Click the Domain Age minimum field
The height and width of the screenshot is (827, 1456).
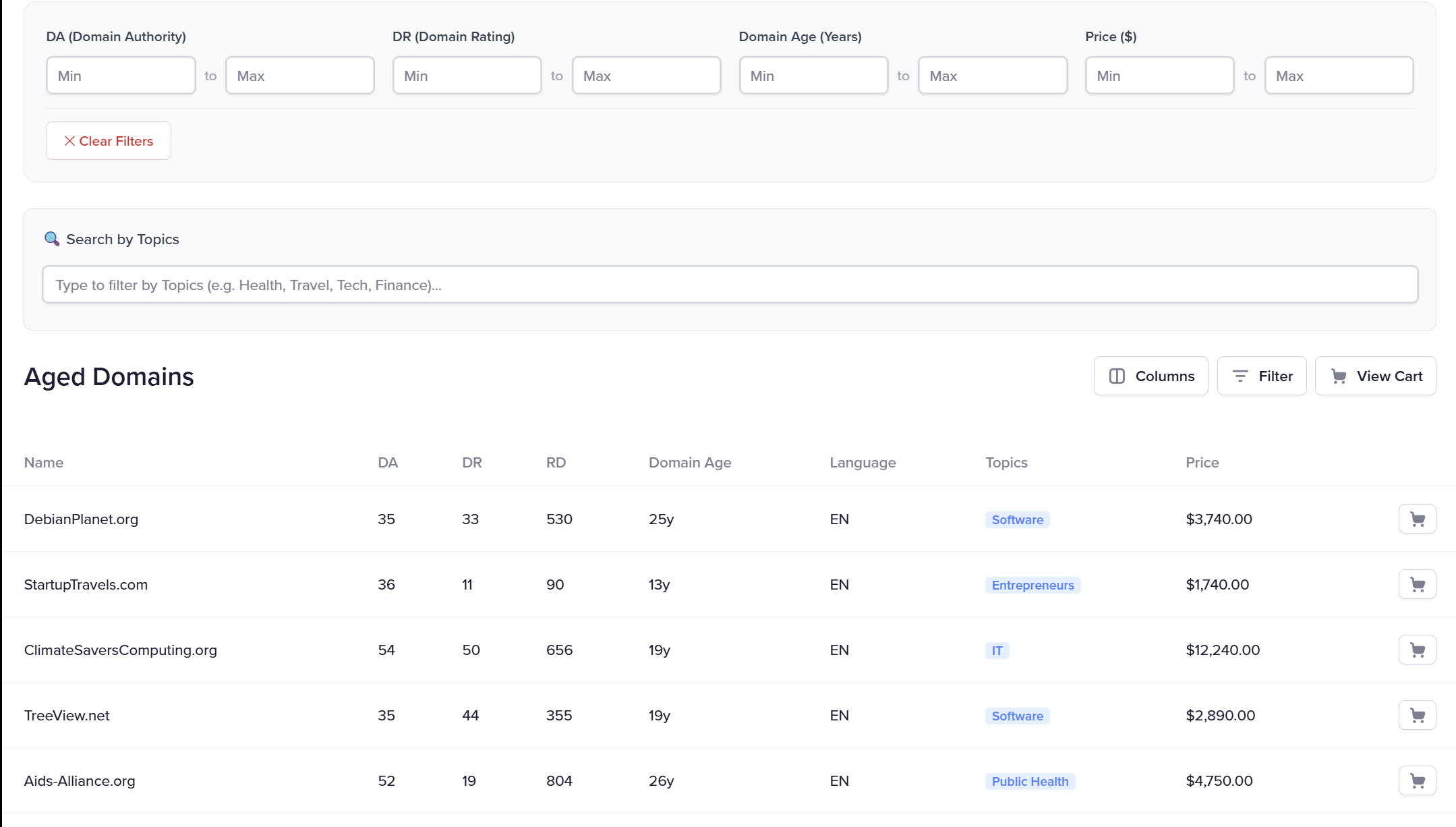tap(813, 76)
